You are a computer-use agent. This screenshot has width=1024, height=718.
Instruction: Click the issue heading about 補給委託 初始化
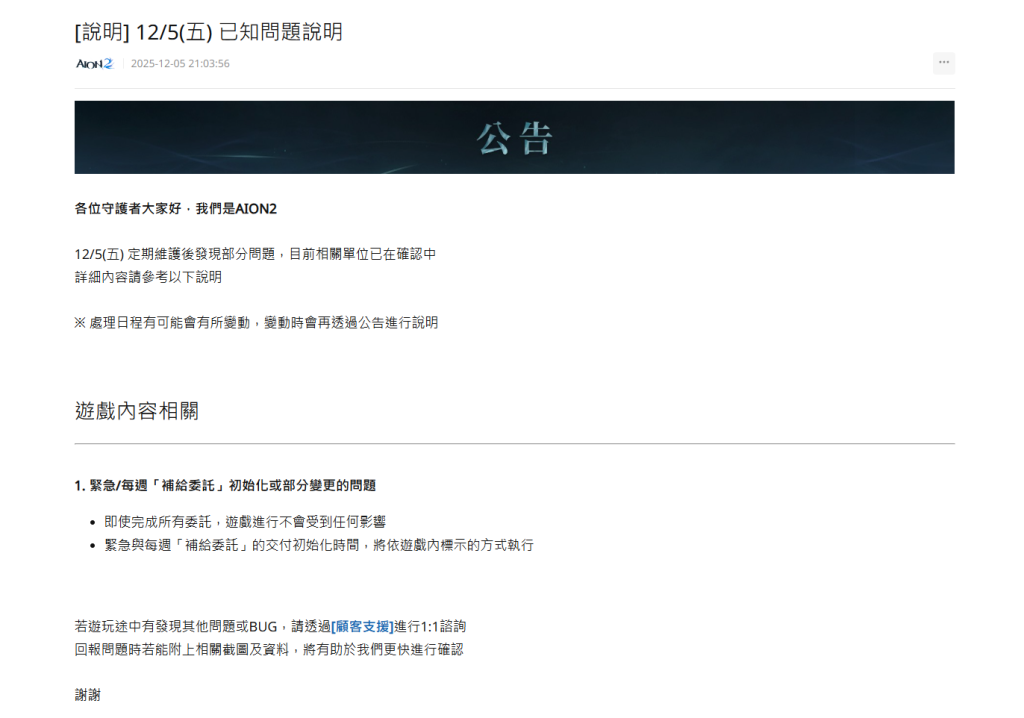coord(225,485)
